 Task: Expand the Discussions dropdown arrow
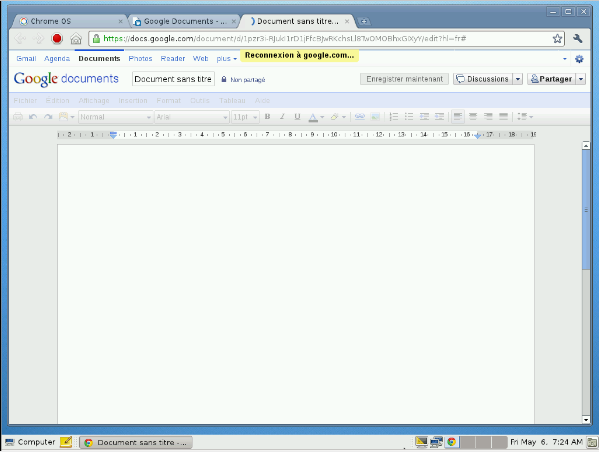(518, 79)
